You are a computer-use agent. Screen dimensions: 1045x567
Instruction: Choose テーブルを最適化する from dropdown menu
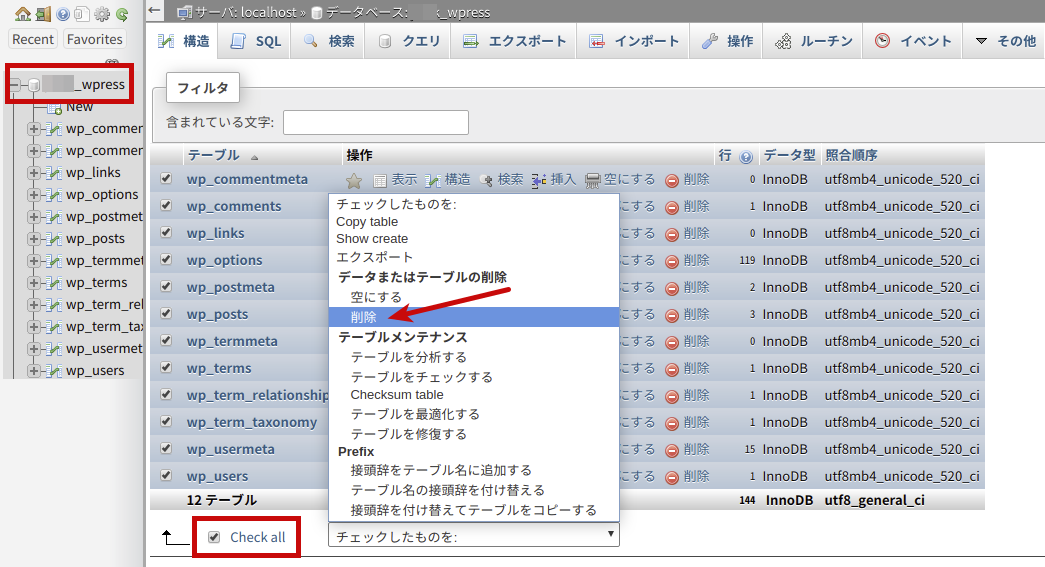coord(415,414)
